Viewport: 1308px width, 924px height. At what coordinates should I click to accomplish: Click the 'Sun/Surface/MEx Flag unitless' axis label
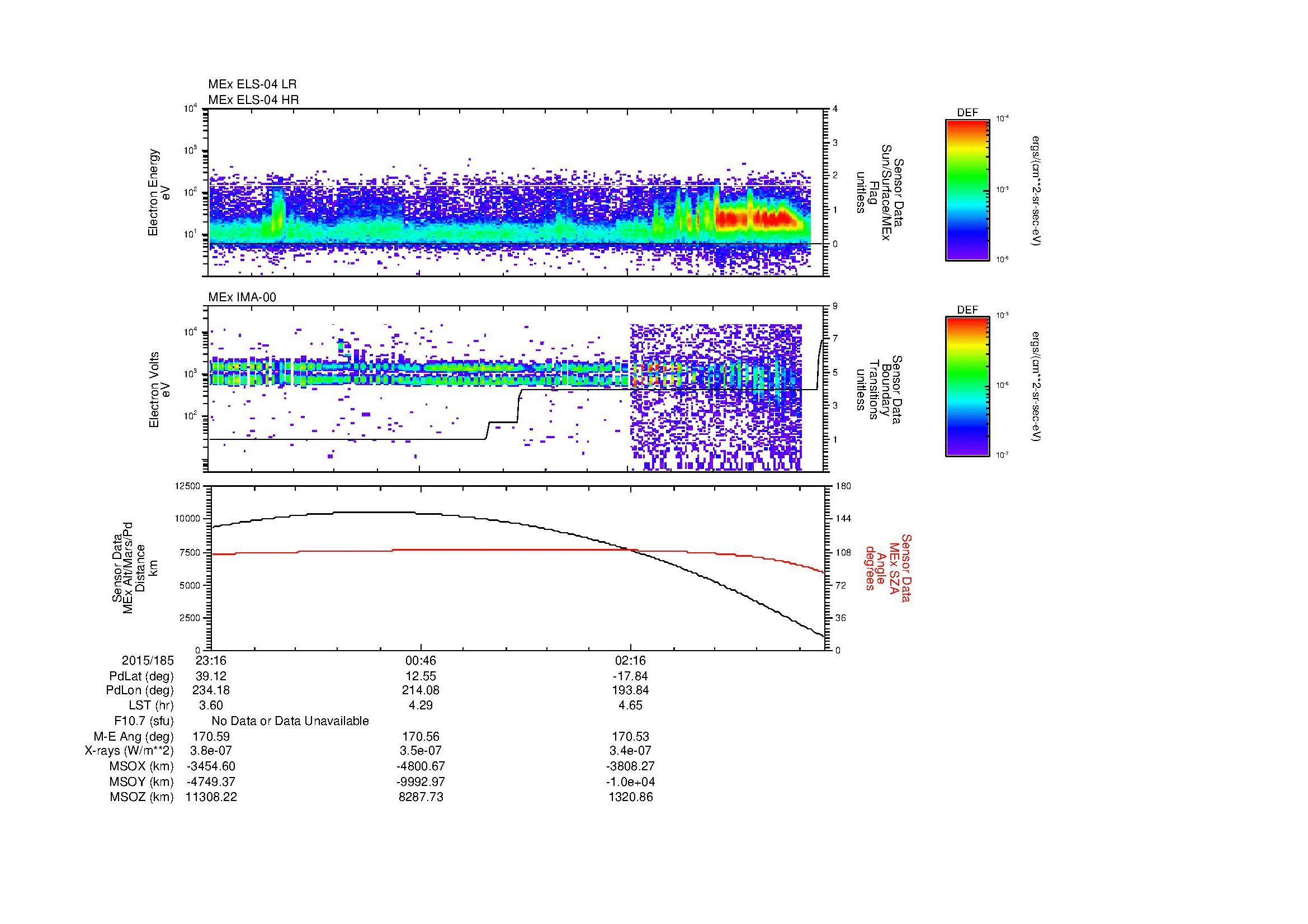point(880,192)
